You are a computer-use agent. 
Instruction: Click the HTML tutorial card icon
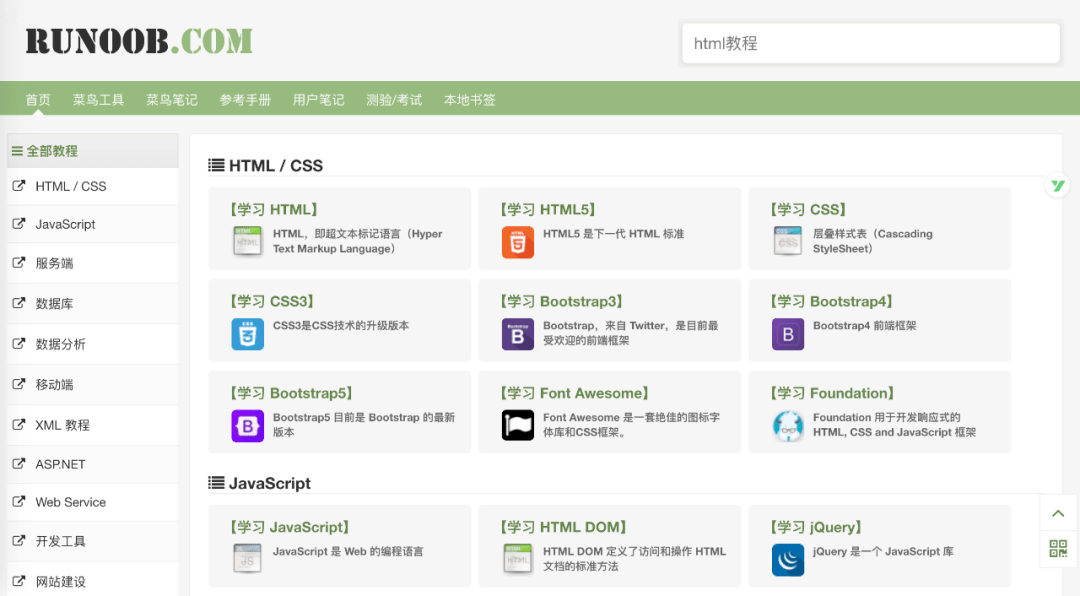click(247, 241)
